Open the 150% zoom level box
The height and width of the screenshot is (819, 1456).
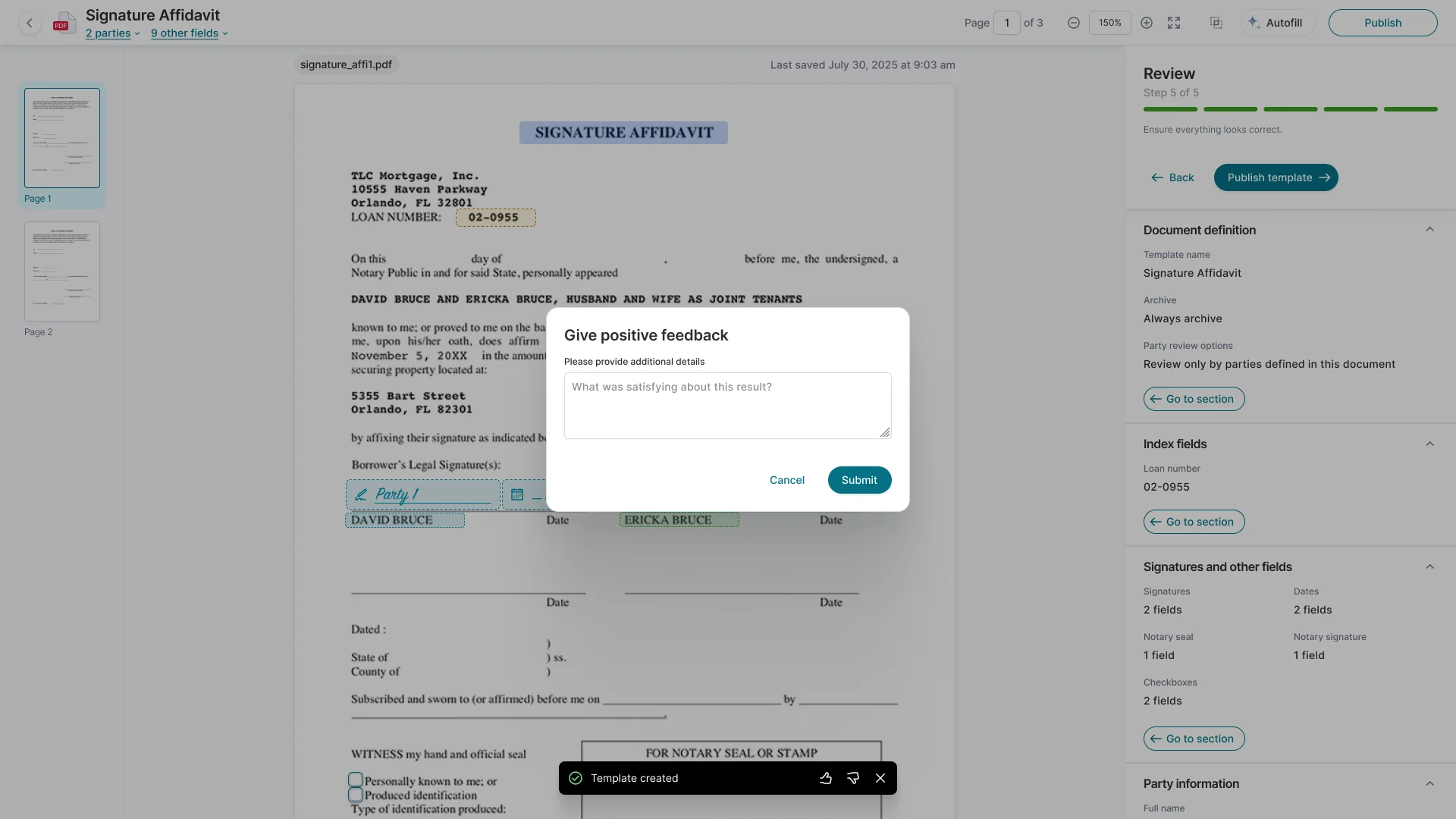pyautogui.click(x=1110, y=23)
